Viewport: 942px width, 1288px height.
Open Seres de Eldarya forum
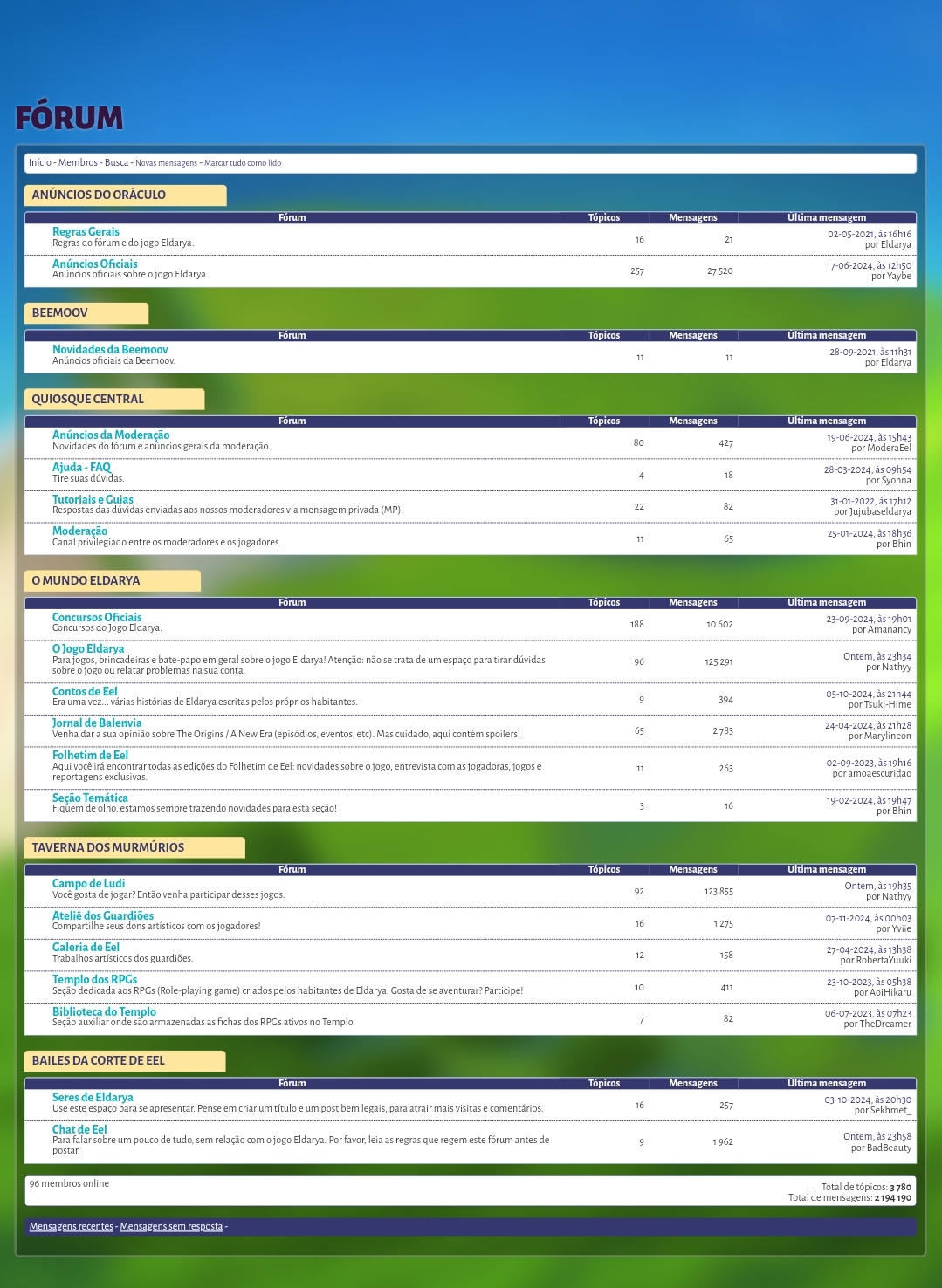[93, 1097]
